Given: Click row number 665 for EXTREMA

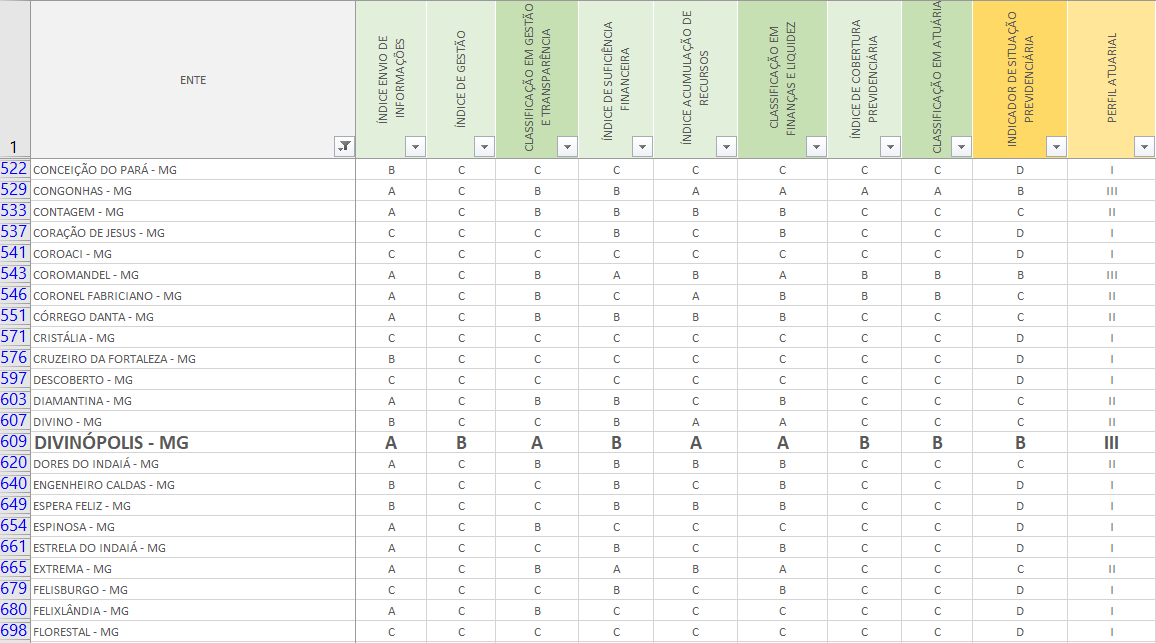Looking at the screenshot, I should [14, 568].
